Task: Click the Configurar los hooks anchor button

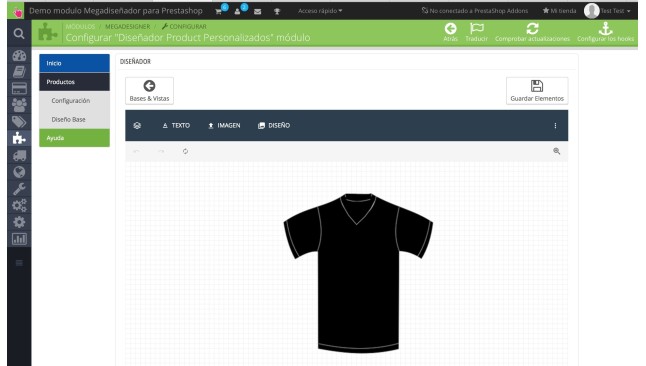Action: (605, 32)
